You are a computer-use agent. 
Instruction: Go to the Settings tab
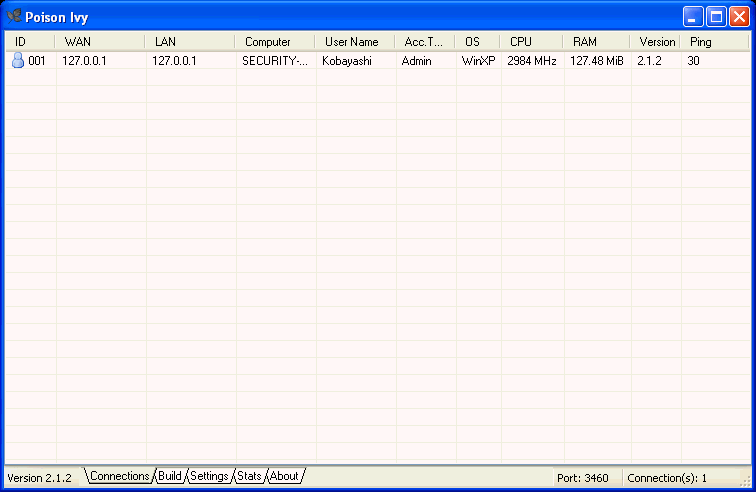pos(209,476)
